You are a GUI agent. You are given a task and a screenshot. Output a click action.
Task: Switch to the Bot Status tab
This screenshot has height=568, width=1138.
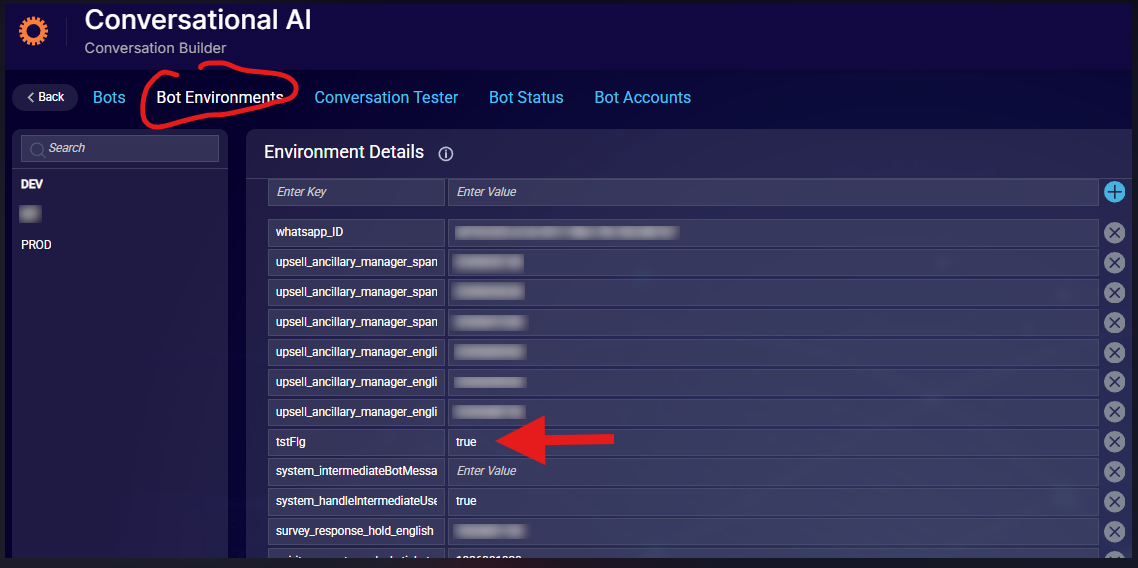click(526, 97)
